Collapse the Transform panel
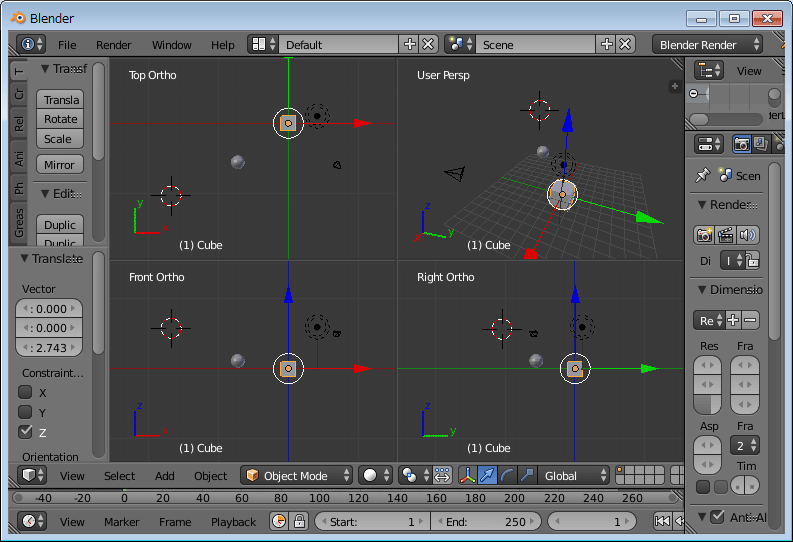This screenshot has height=542, width=793. point(45,68)
